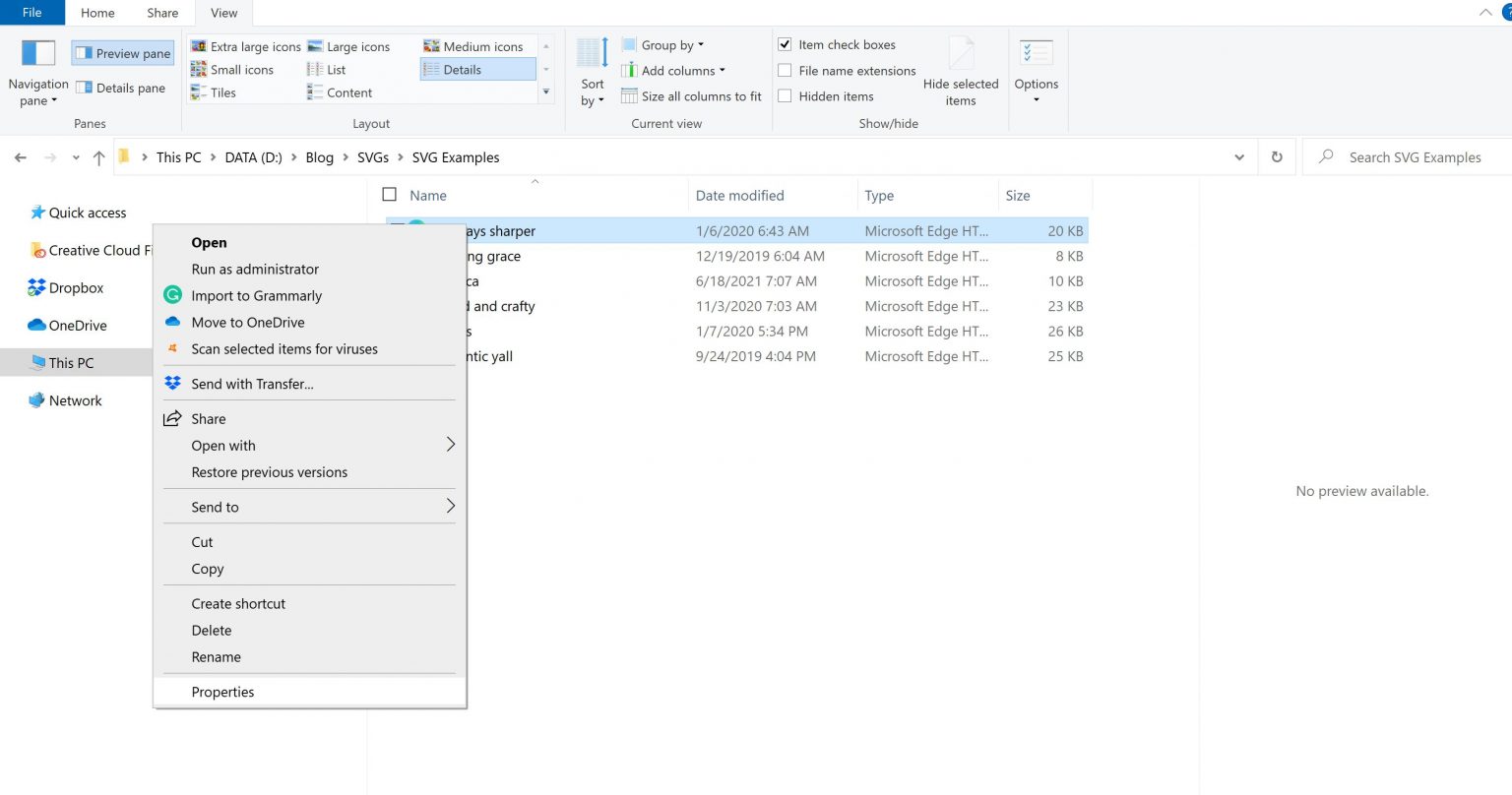This screenshot has width=1512, height=795.
Task: Go up one folder level arrow
Action: 98,157
